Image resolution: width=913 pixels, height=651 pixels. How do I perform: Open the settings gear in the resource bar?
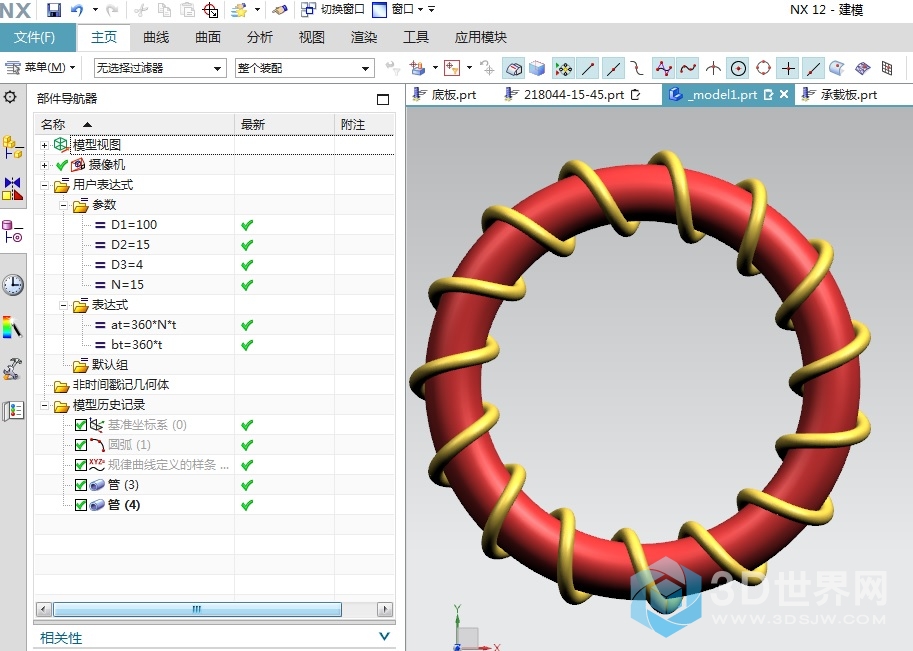[x=10, y=97]
